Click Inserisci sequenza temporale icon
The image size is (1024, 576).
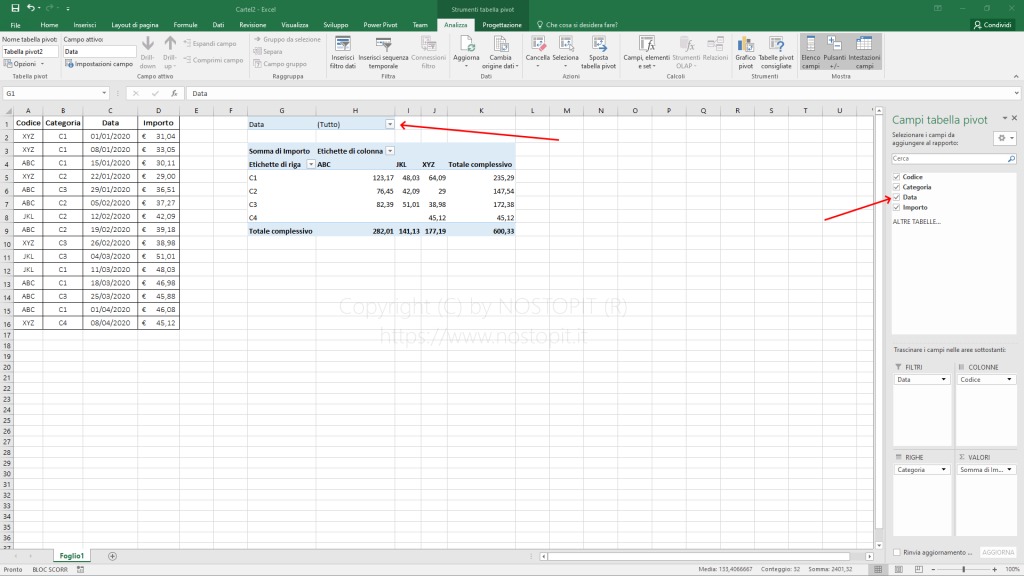click(383, 44)
